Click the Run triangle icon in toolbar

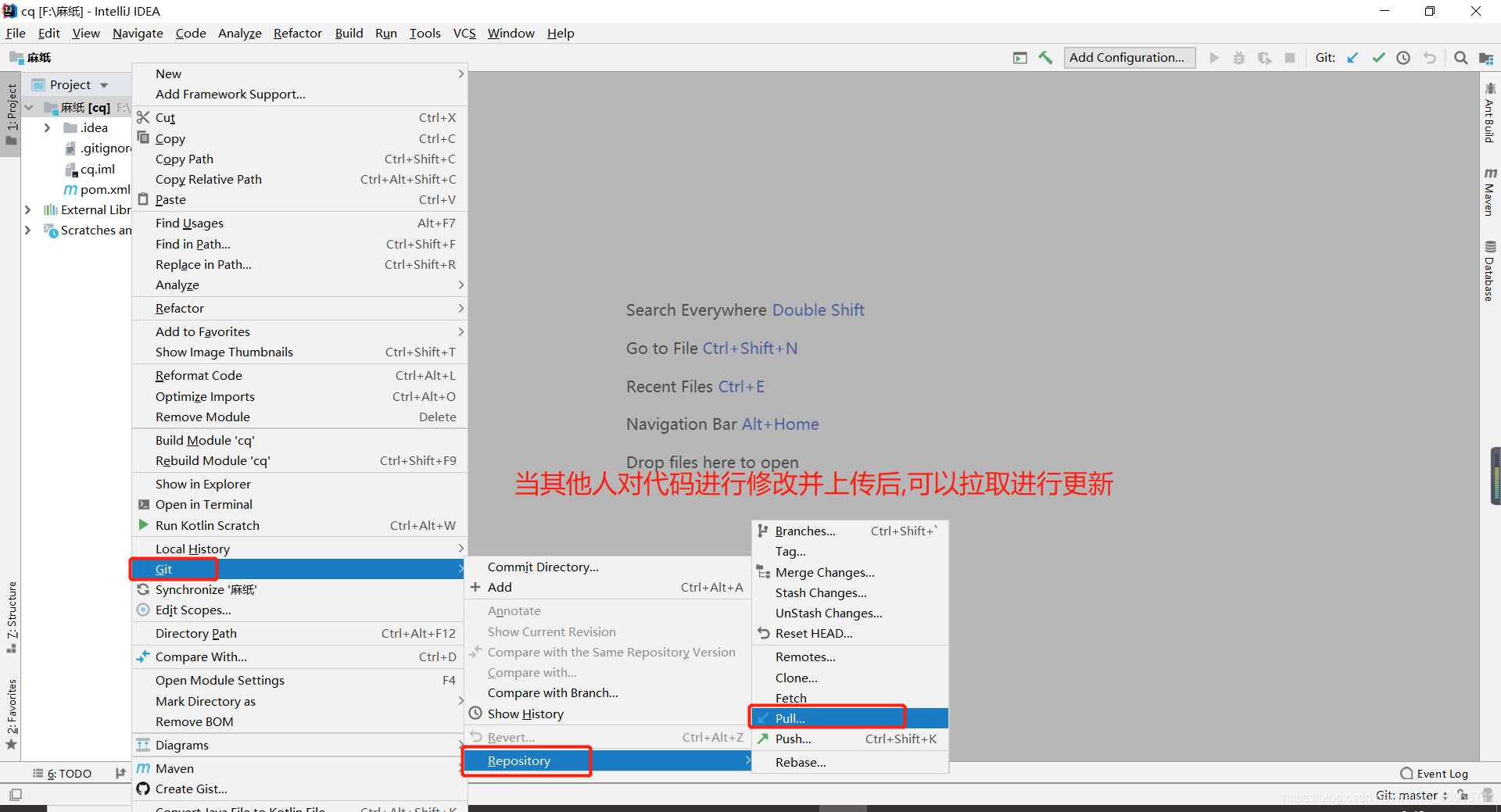pos(1214,58)
